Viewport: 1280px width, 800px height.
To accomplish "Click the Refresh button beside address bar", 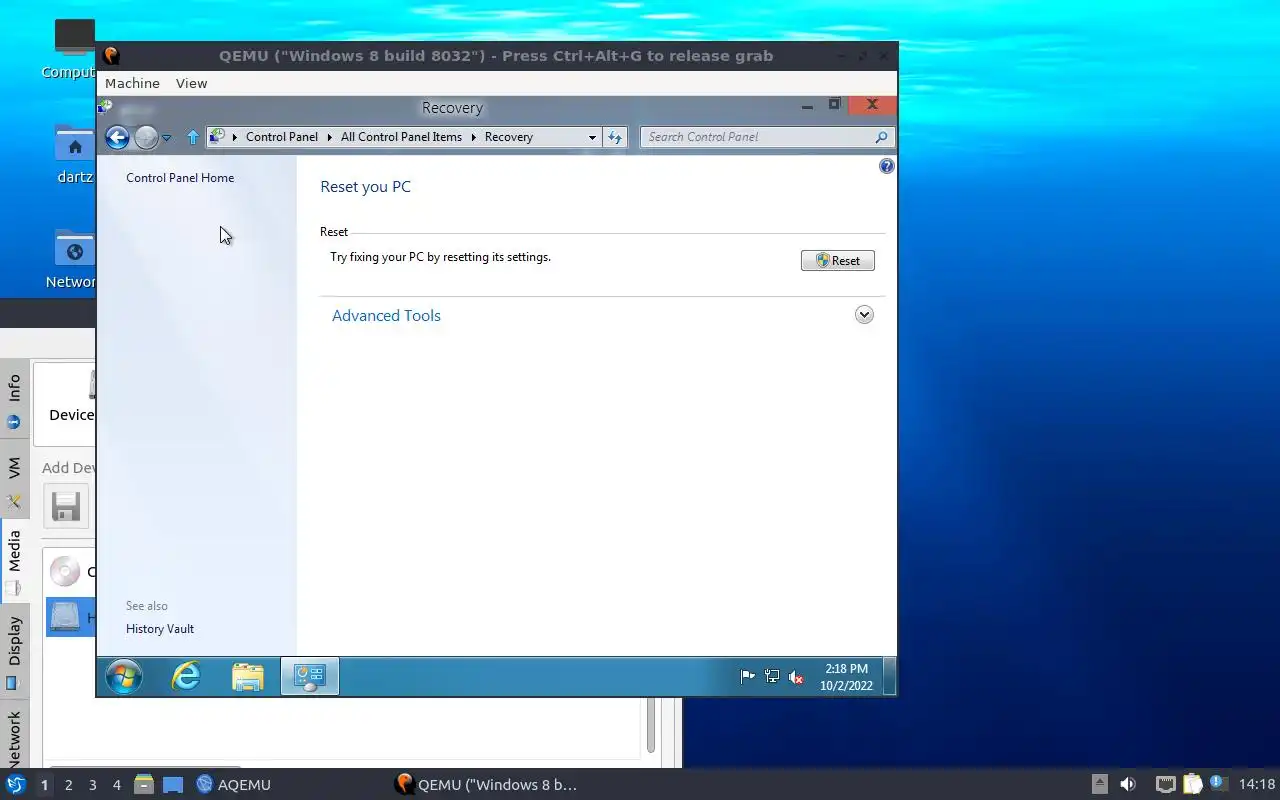I will click(x=615, y=137).
